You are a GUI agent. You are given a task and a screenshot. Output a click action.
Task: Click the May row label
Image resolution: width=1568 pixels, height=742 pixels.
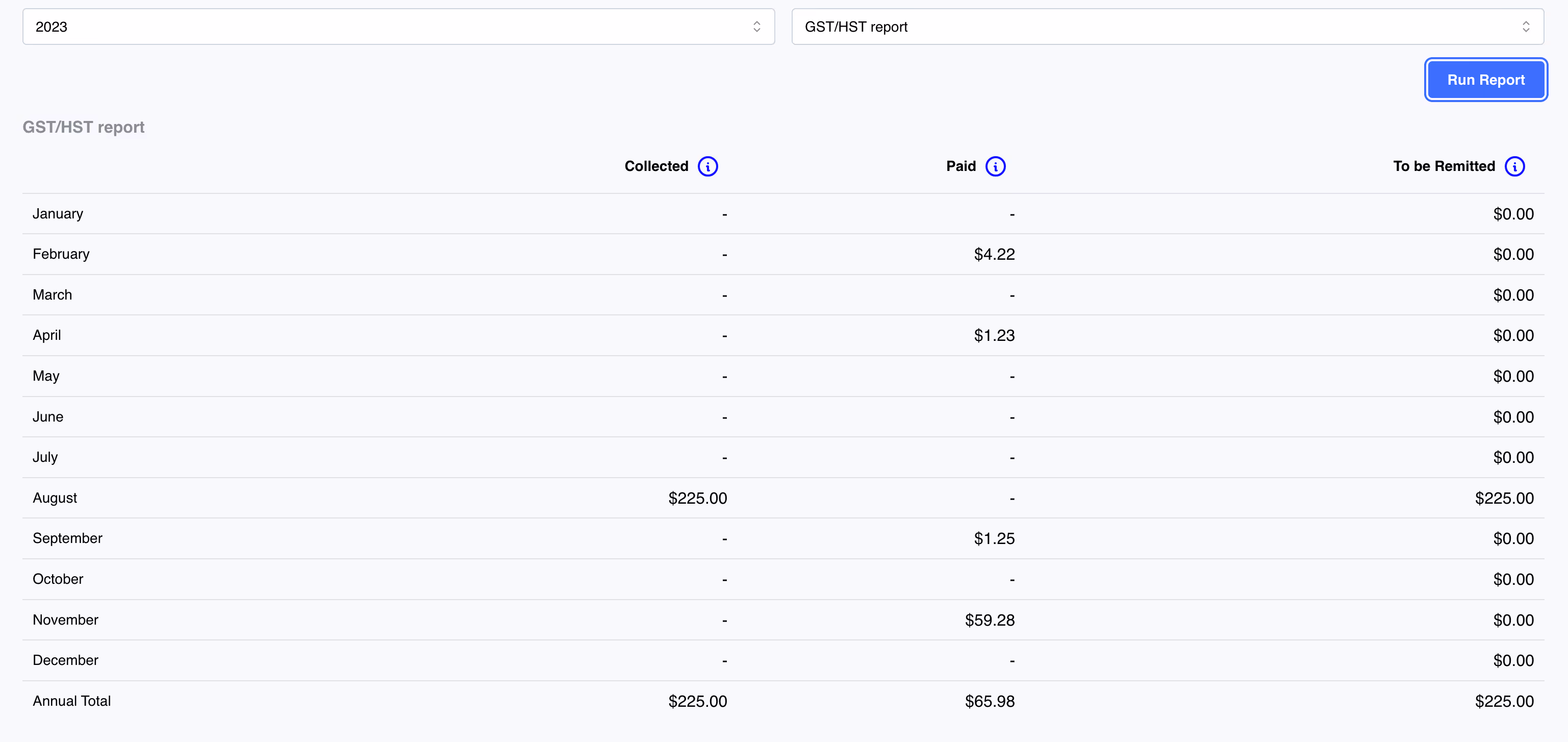pos(46,376)
